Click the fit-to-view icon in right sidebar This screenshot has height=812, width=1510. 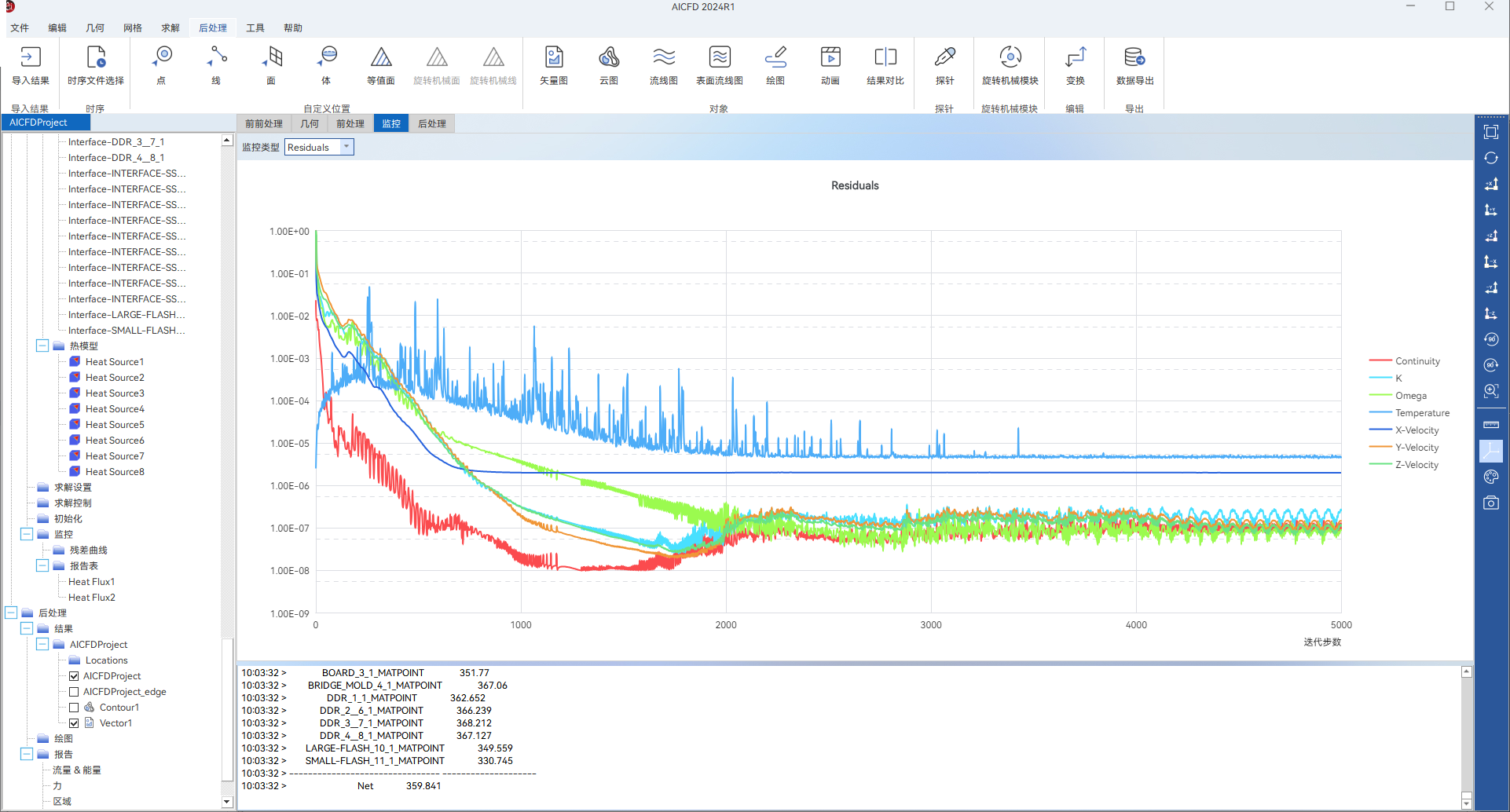1491,132
